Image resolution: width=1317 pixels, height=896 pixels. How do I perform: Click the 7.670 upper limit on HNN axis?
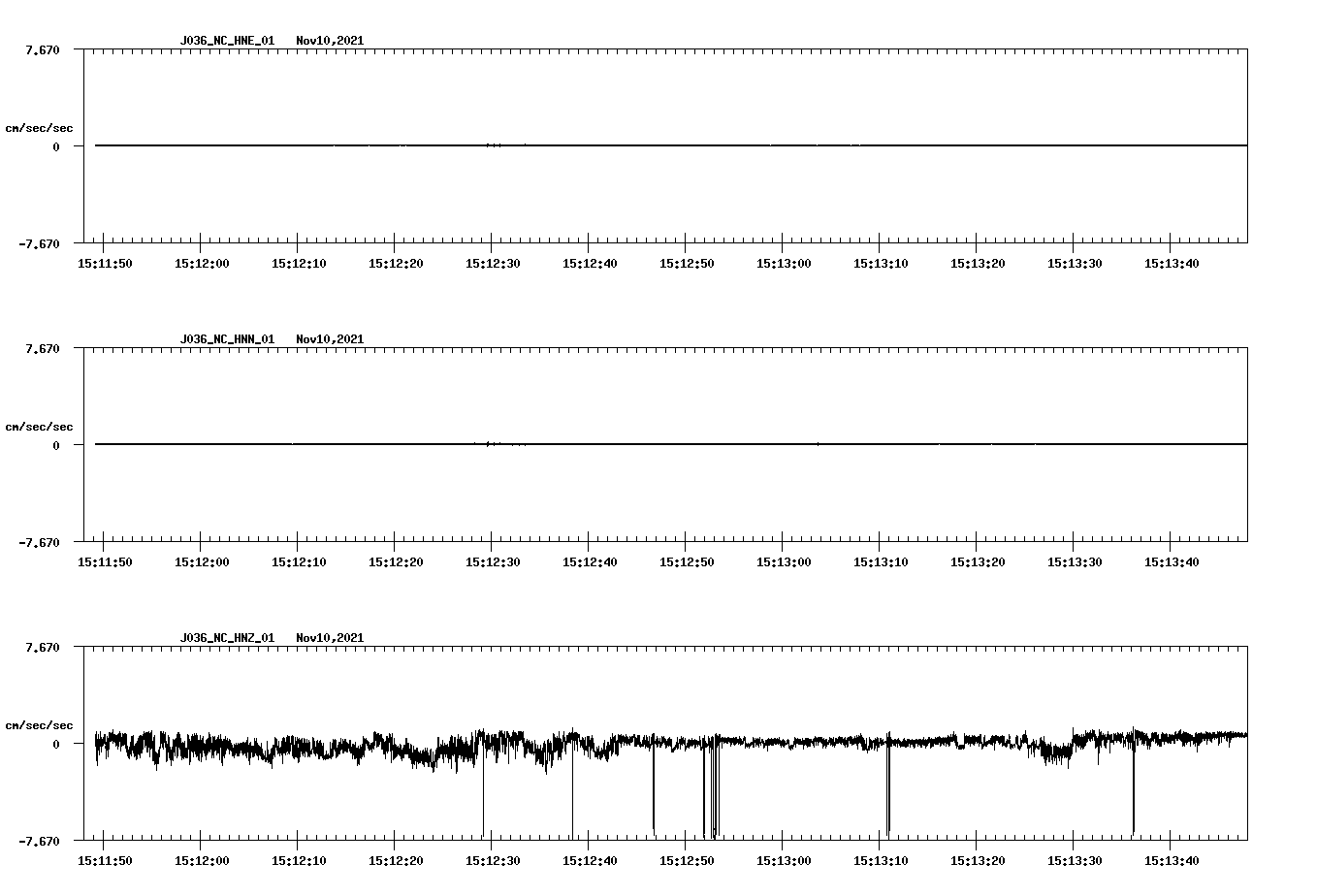tap(43, 348)
